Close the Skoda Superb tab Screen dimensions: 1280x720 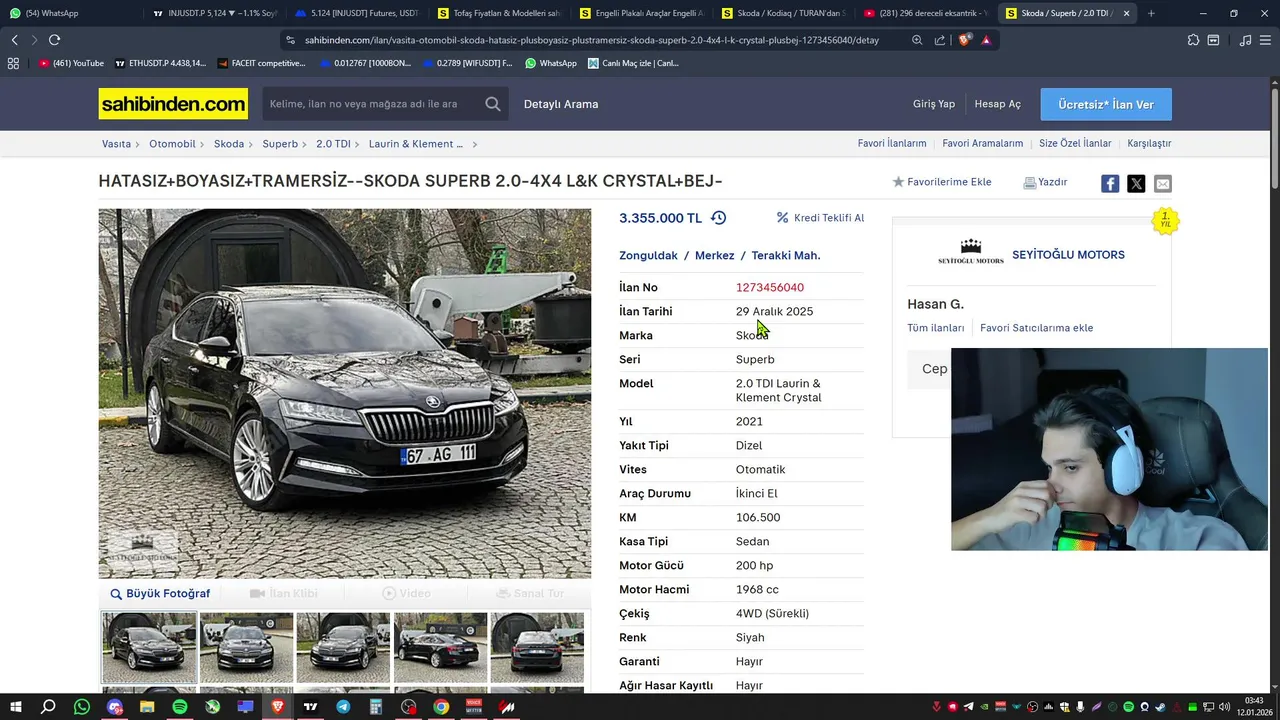coord(1127,13)
